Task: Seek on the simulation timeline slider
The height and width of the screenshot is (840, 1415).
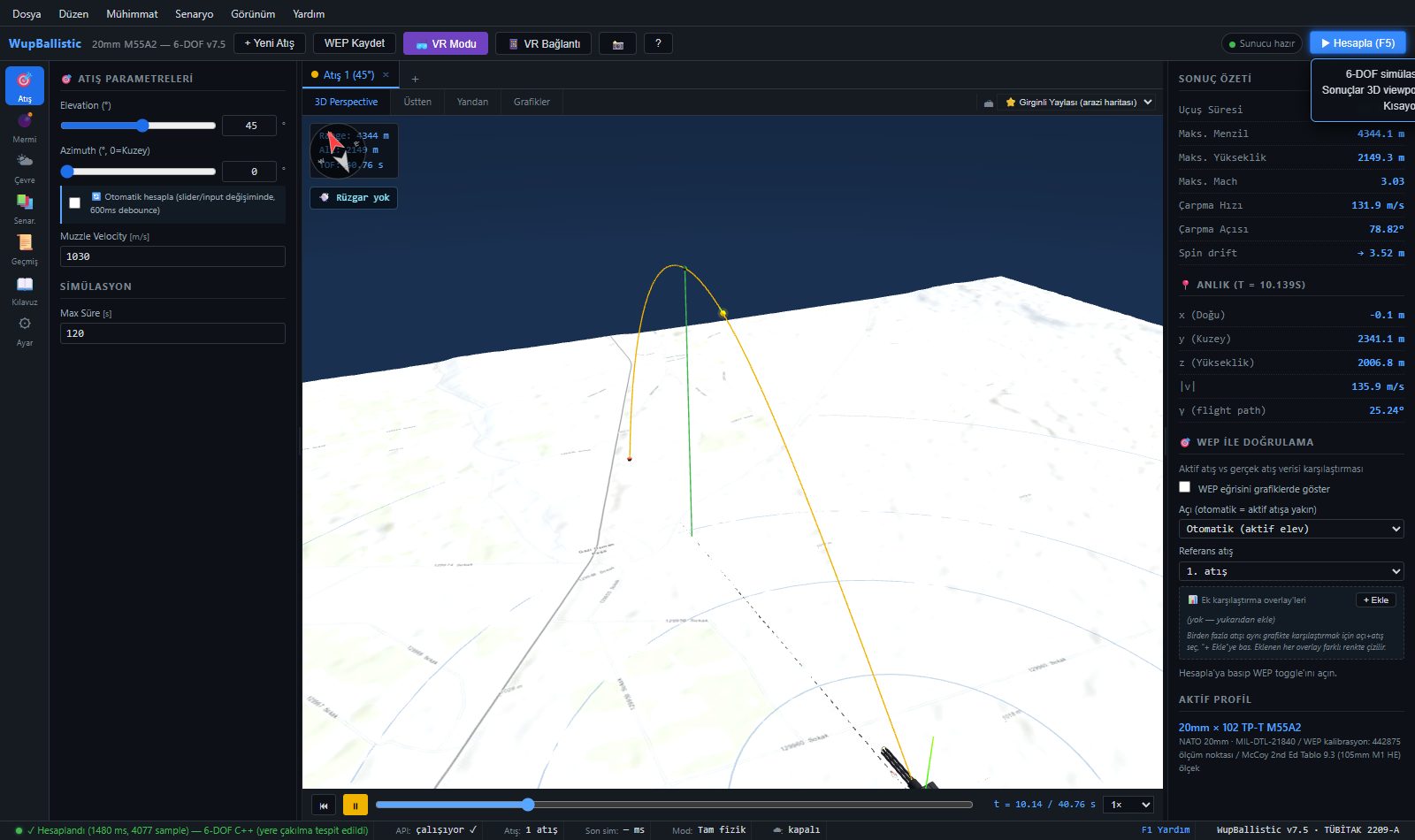Action: pyautogui.click(x=674, y=805)
